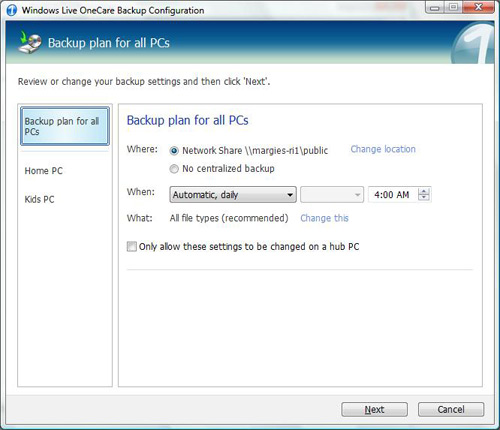Click the Change this link

point(324,218)
